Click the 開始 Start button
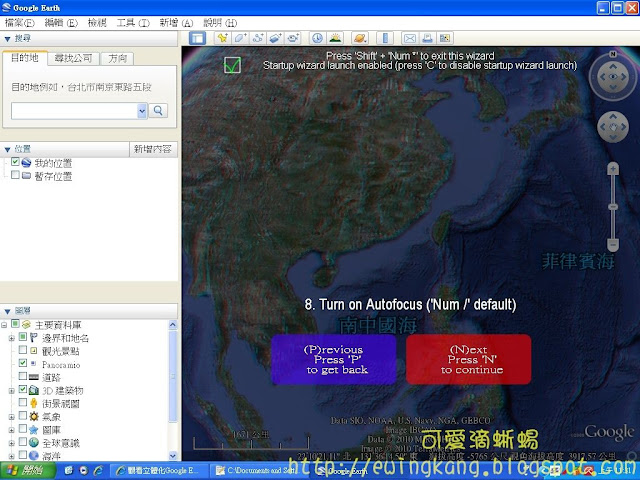The image size is (640, 480). 27,471
